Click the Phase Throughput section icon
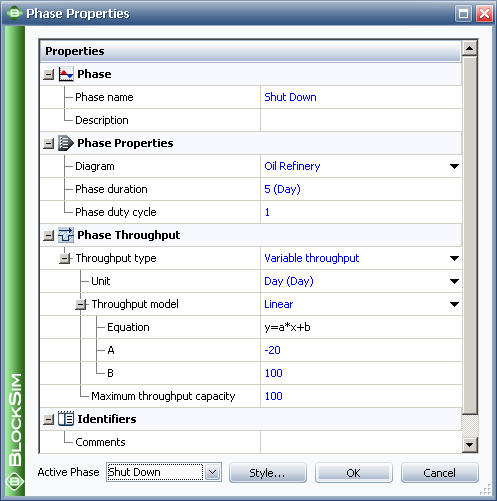Viewport: 497px width, 501px height. point(66,235)
